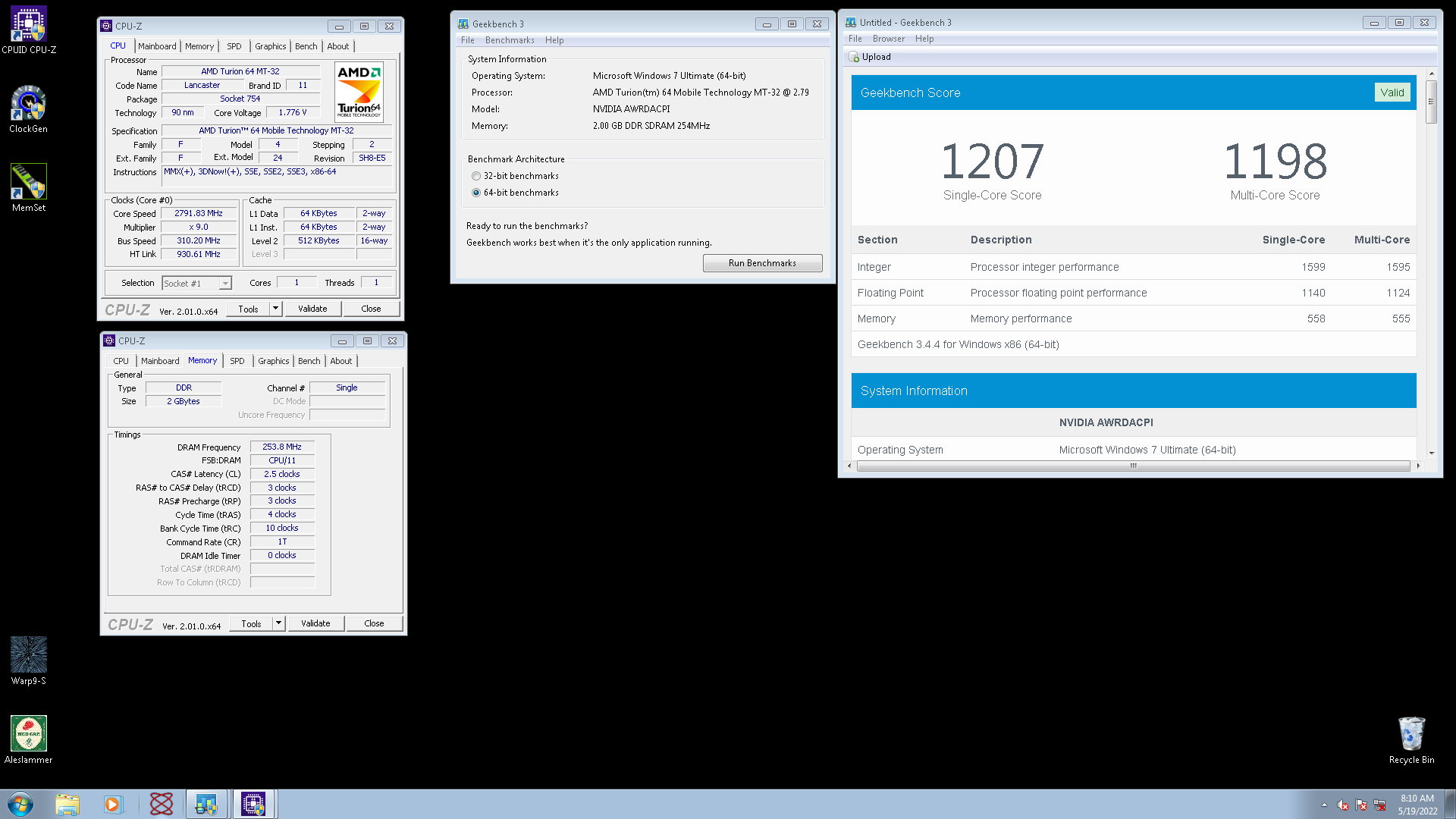The image size is (1456, 819).
Task: Expand Tools dropdown arrow in memory CPU-Z
Action: 279,623
